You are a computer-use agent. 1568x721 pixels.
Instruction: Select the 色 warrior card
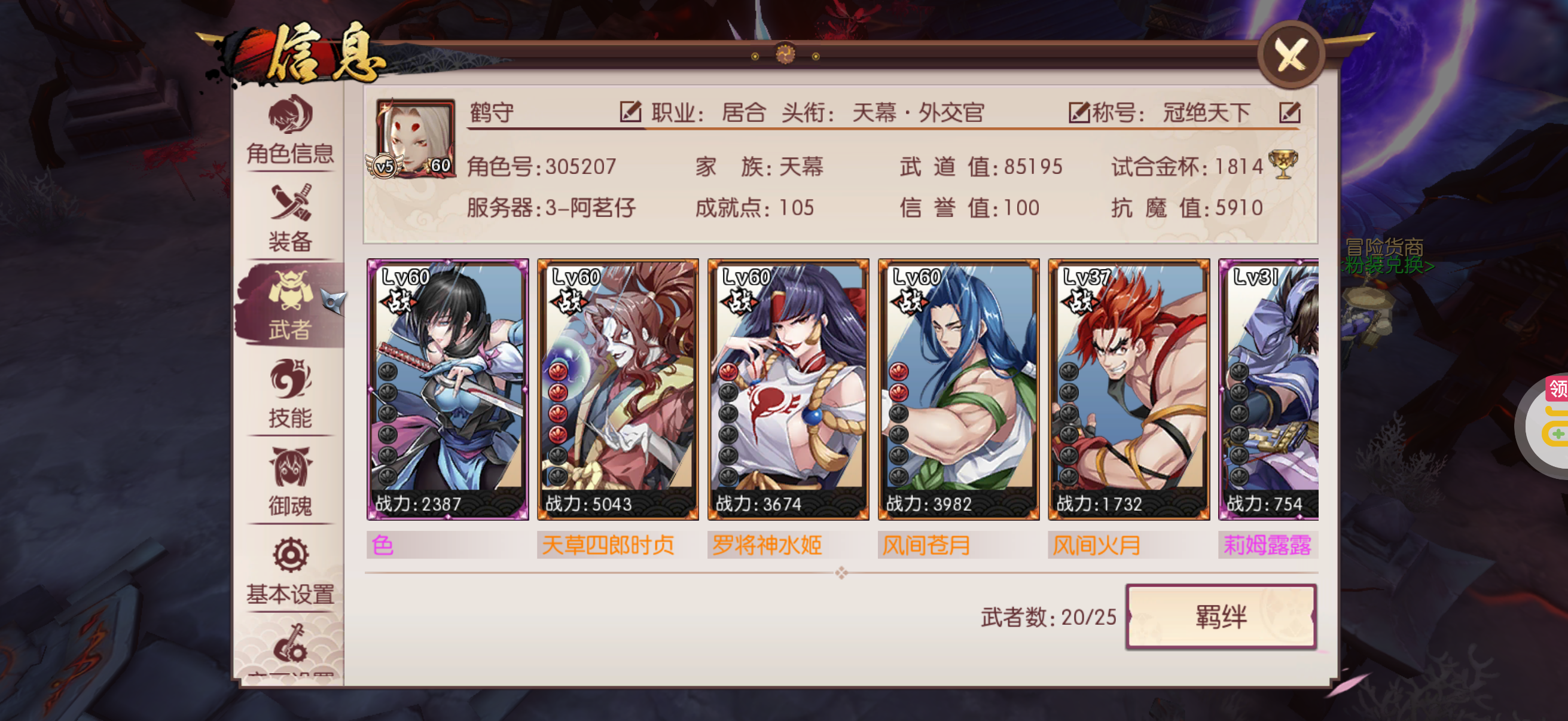pos(447,390)
